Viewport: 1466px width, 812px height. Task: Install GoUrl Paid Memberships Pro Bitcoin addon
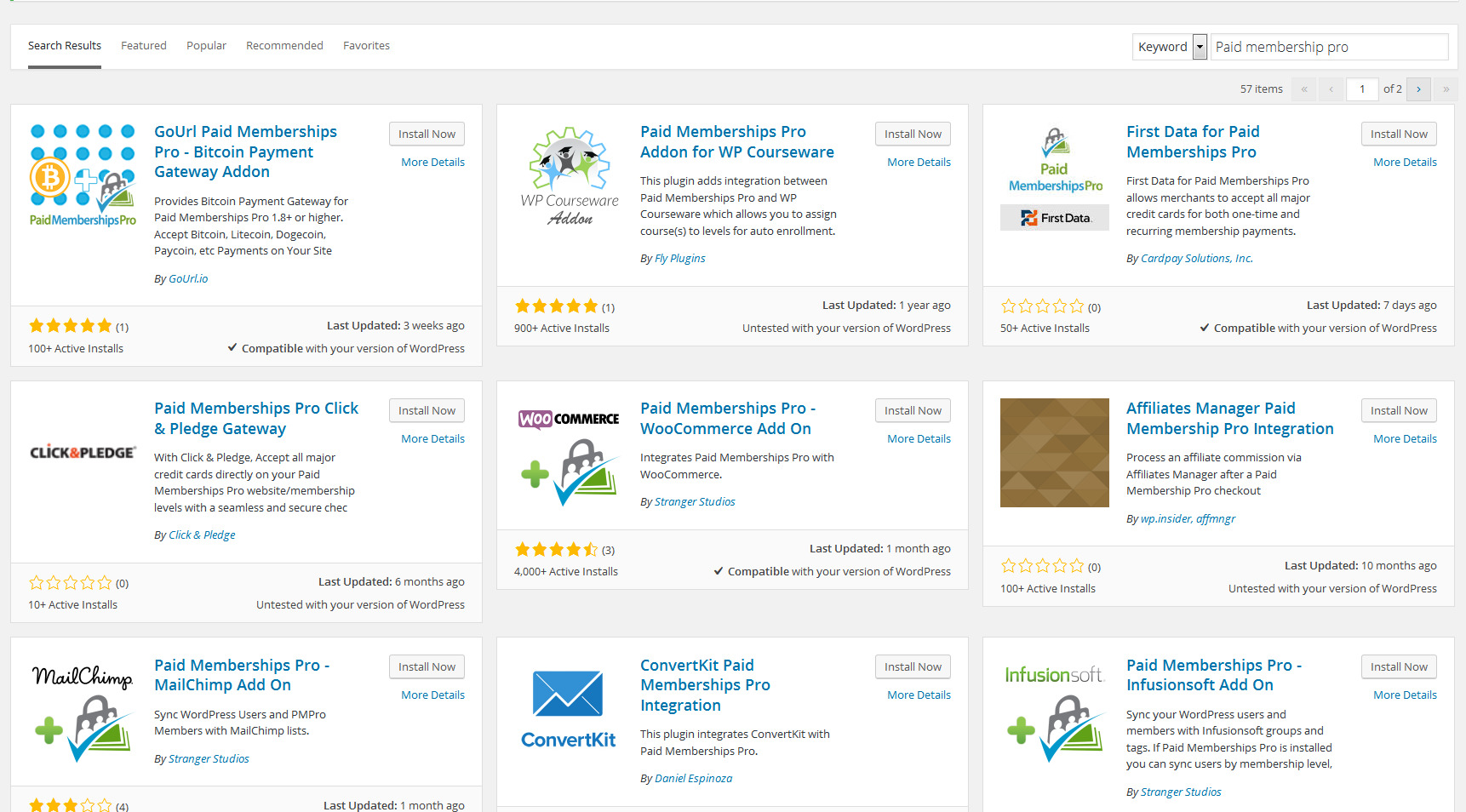[427, 134]
